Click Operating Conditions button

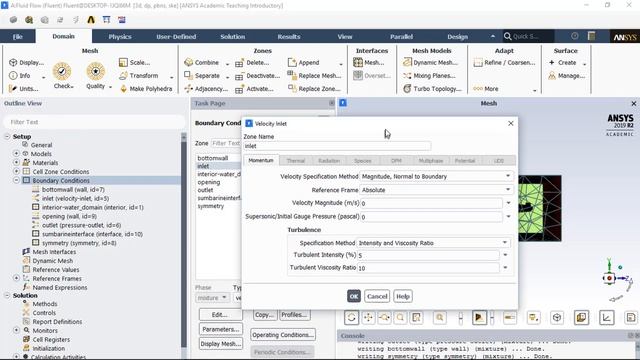(283, 335)
